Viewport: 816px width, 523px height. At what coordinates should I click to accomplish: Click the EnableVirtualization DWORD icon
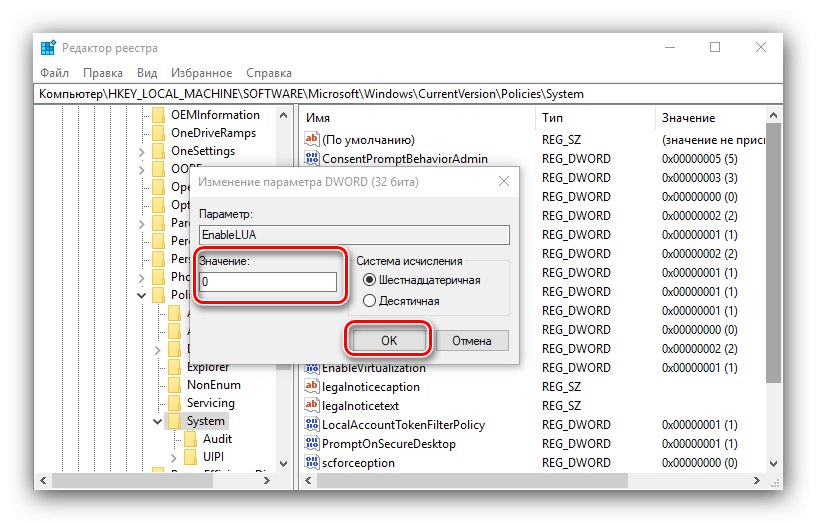click(312, 368)
